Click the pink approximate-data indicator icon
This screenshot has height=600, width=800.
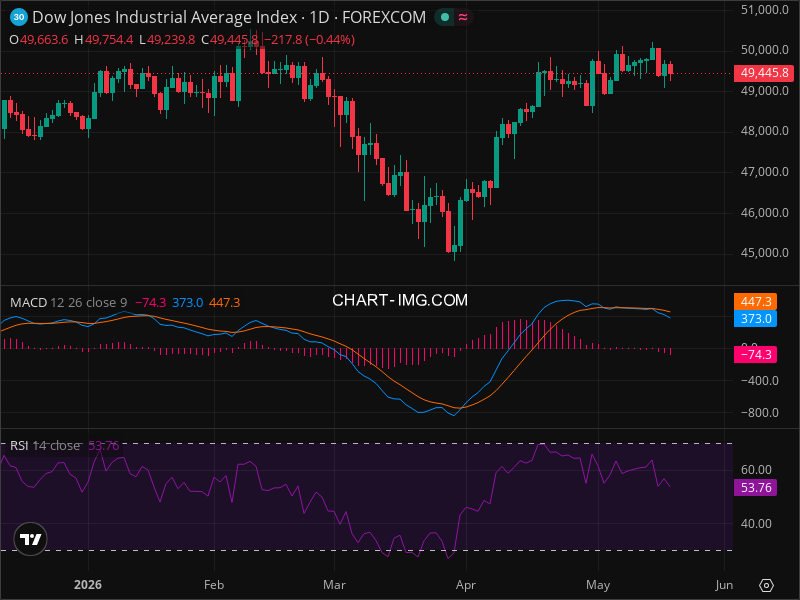[463, 17]
